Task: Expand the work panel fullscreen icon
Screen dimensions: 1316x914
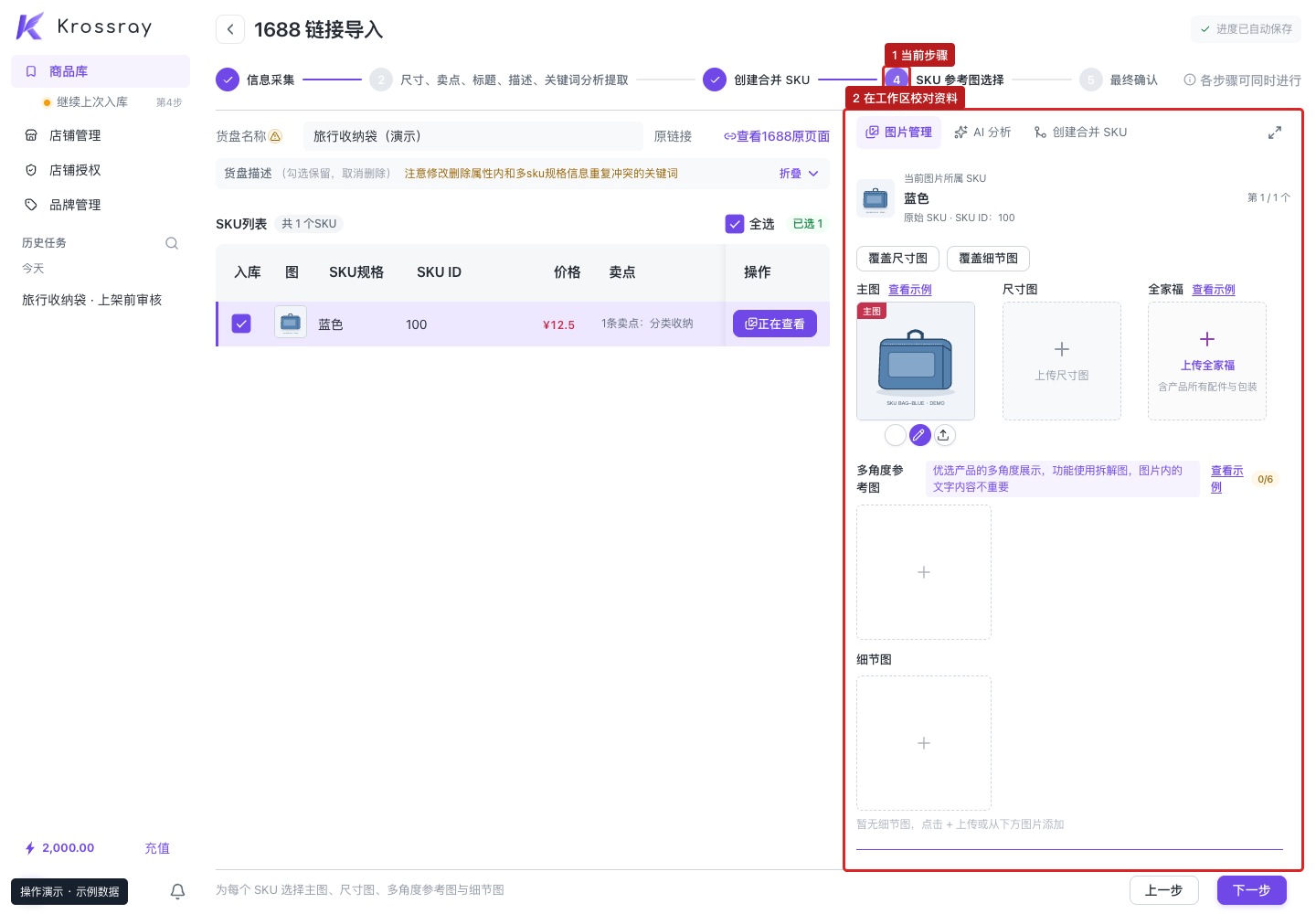Action: pos(1275,133)
